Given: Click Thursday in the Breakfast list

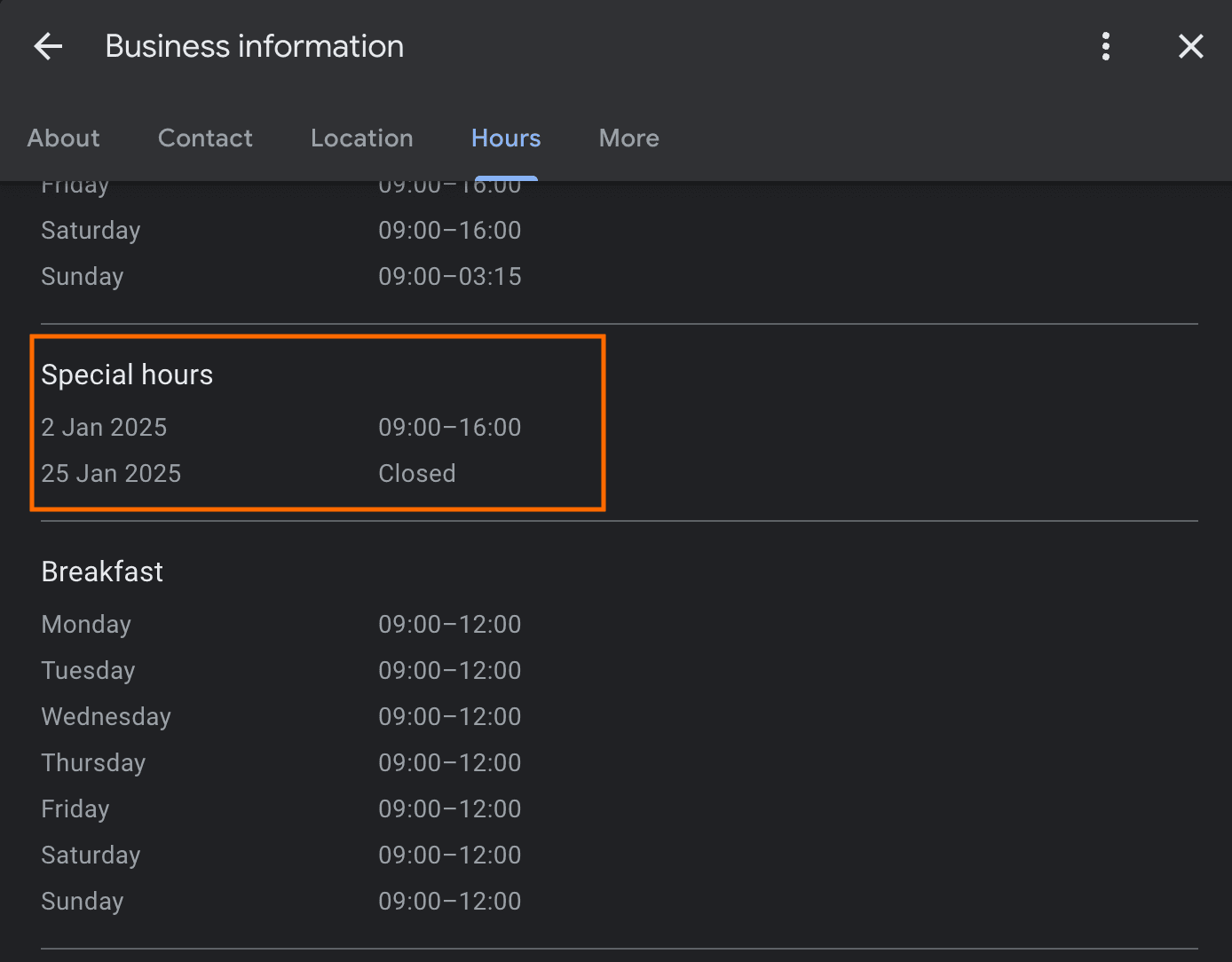Looking at the screenshot, I should 93,763.
